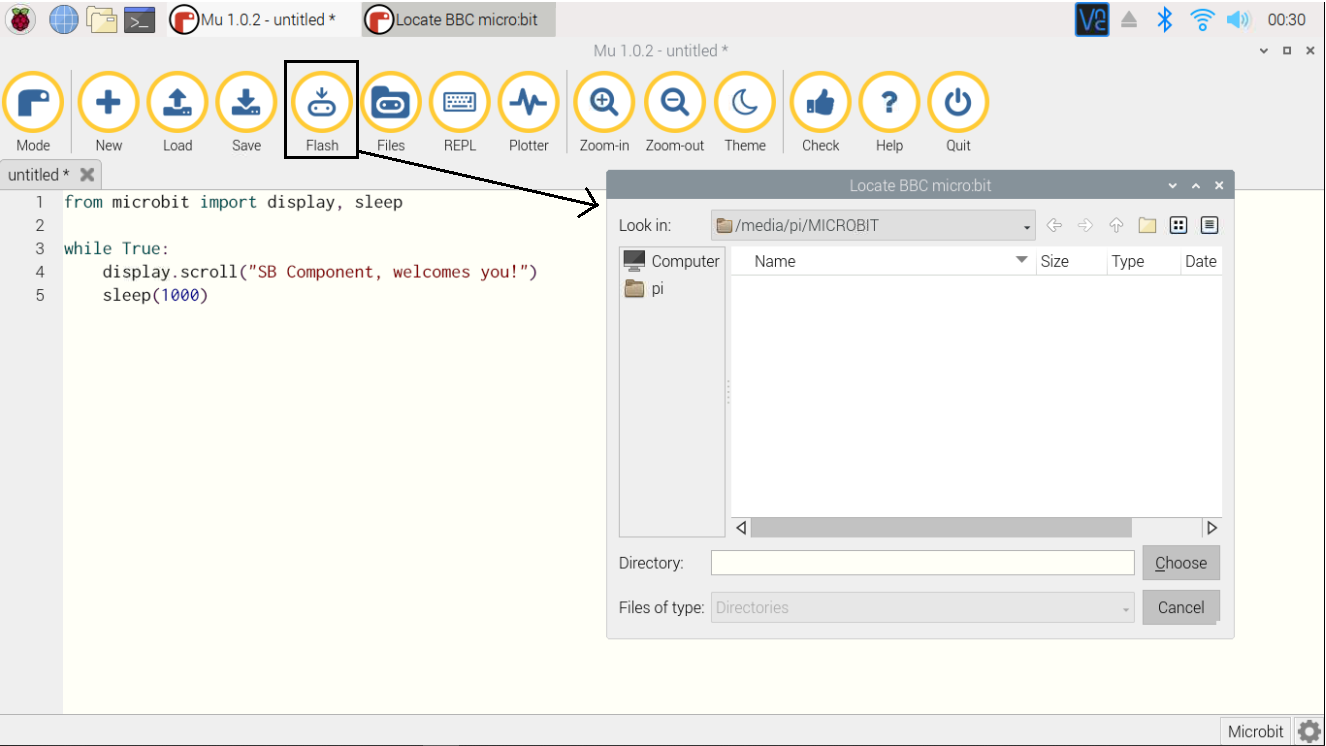The image size is (1326, 746).
Task: Select the pi folder in sidebar
Action: click(645, 289)
